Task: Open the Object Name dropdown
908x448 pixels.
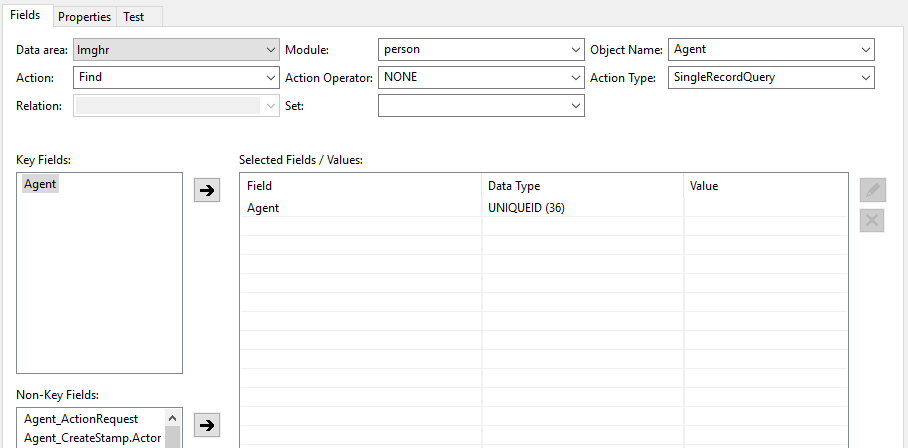Action: (771, 50)
